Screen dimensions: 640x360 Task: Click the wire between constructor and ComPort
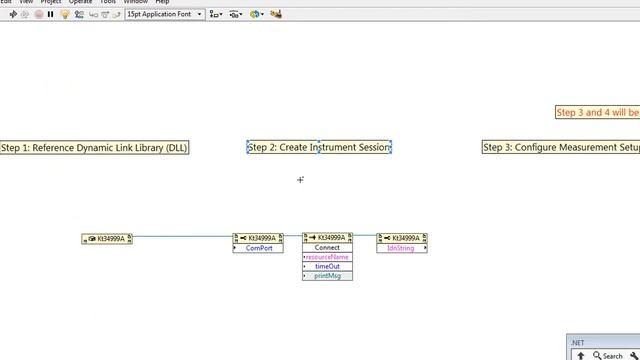pos(182,236)
